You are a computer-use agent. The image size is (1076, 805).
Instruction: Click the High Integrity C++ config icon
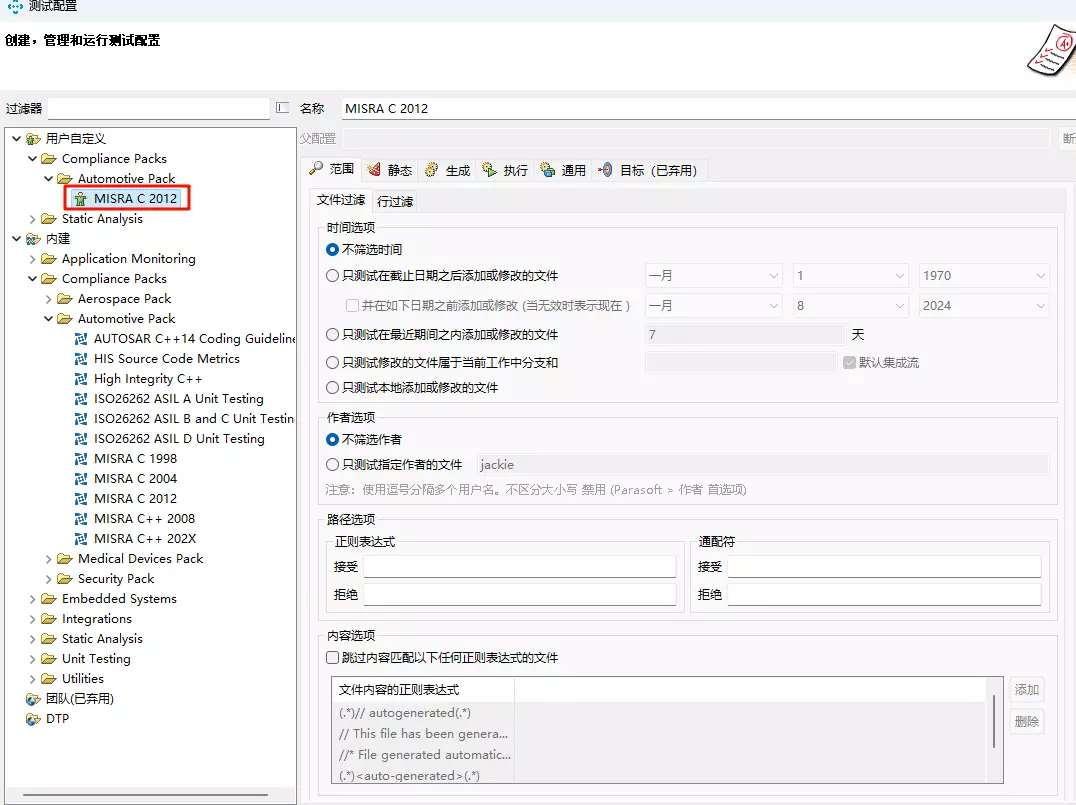(81, 379)
